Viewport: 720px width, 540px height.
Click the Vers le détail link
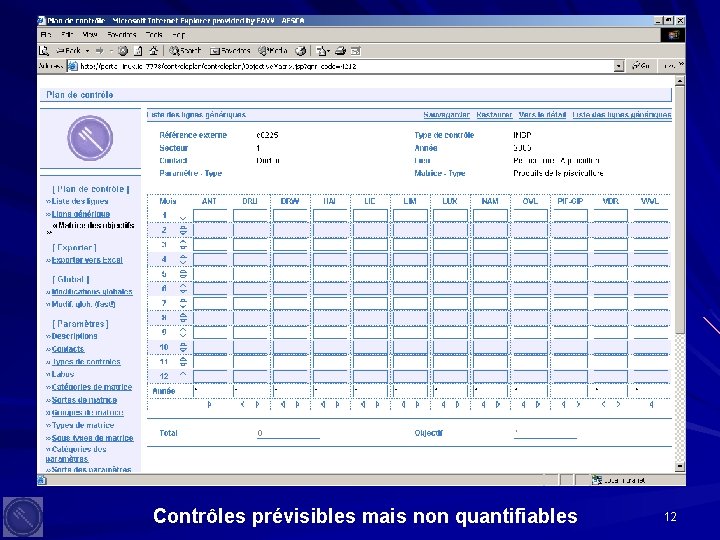[542, 115]
